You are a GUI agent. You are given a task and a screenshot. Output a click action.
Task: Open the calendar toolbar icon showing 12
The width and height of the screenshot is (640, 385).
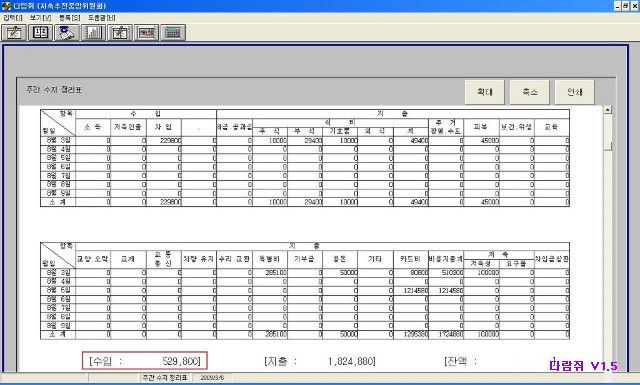pyautogui.click(x=40, y=33)
